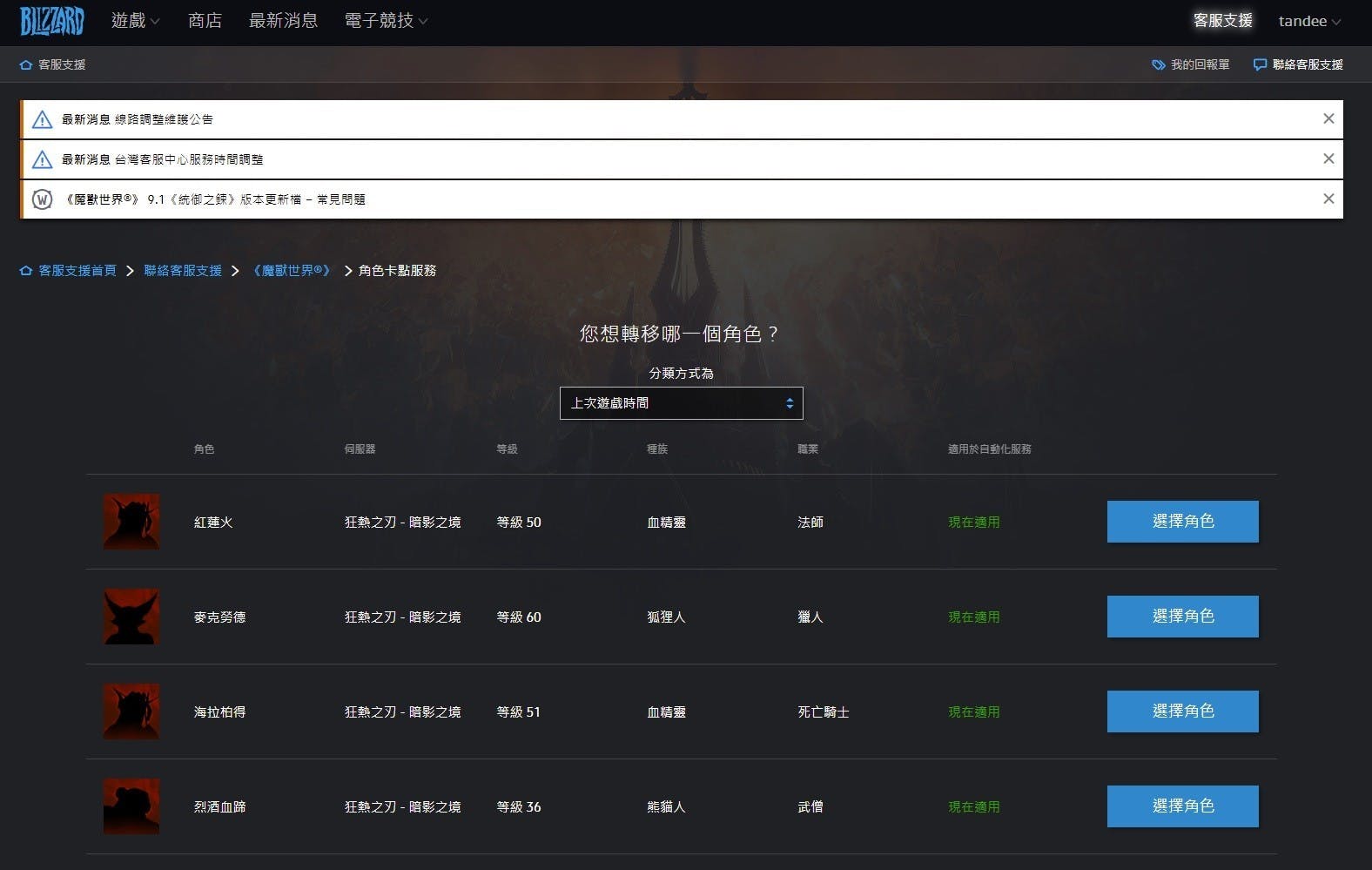Image resolution: width=1372 pixels, height=870 pixels.
Task: Click 等級 36 in 烈酒血蹄 row
Action: click(519, 807)
